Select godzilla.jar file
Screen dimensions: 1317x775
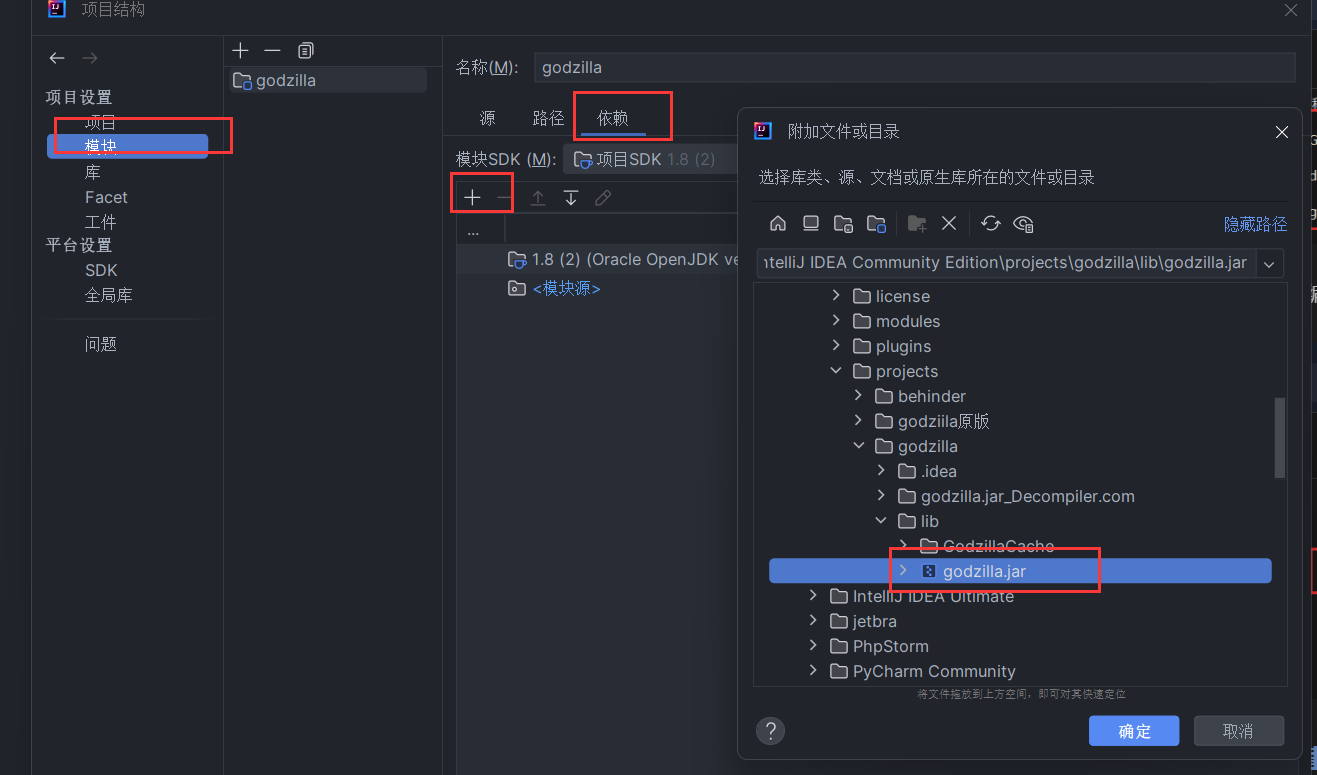click(1020, 571)
